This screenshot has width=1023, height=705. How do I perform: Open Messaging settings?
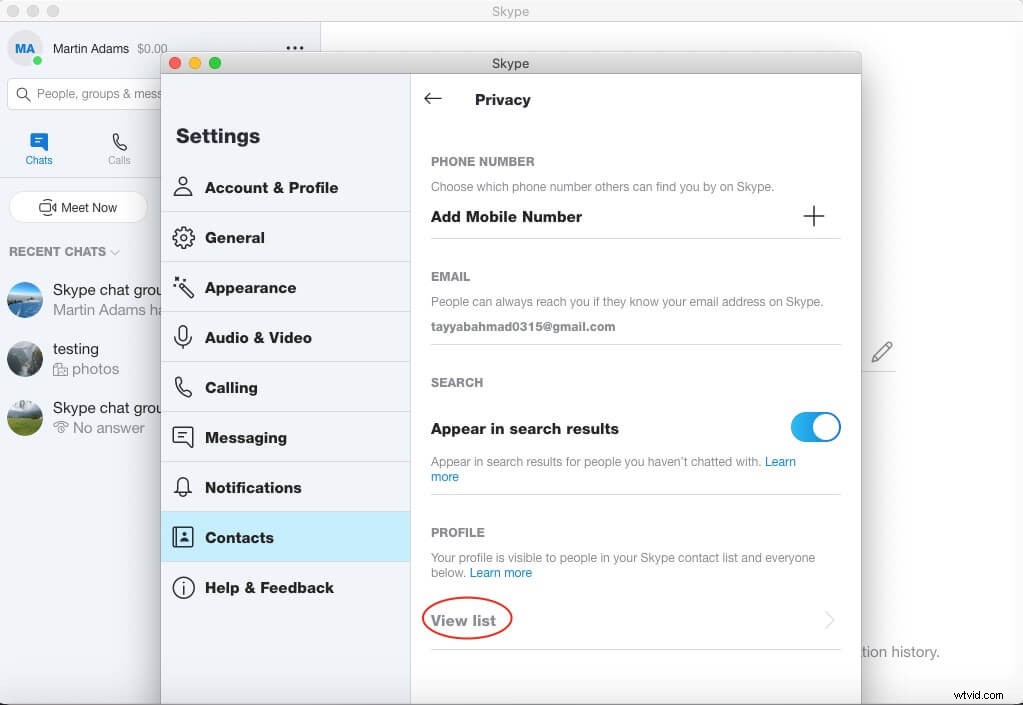point(246,437)
